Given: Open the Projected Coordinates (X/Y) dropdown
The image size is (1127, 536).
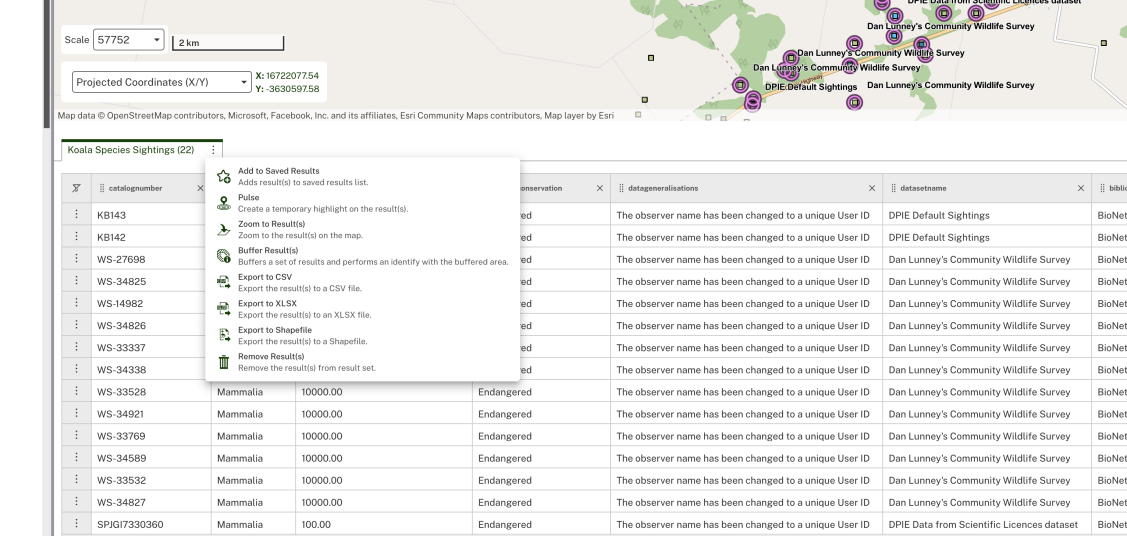Looking at the screenshot, I should tap(162, 82).
